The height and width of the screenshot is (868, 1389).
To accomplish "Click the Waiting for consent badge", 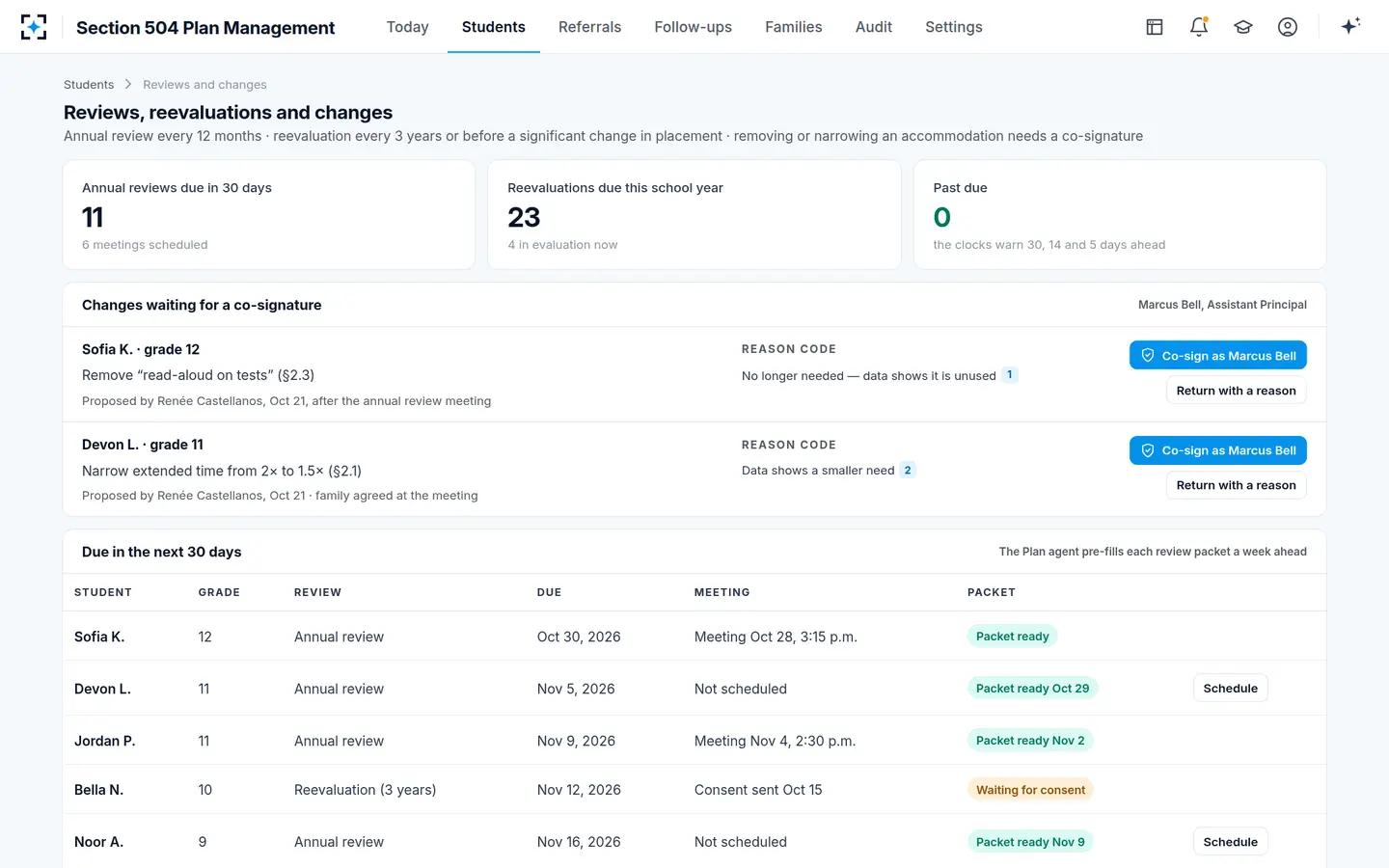I will pyautogui.click(x=1030, y=790).
